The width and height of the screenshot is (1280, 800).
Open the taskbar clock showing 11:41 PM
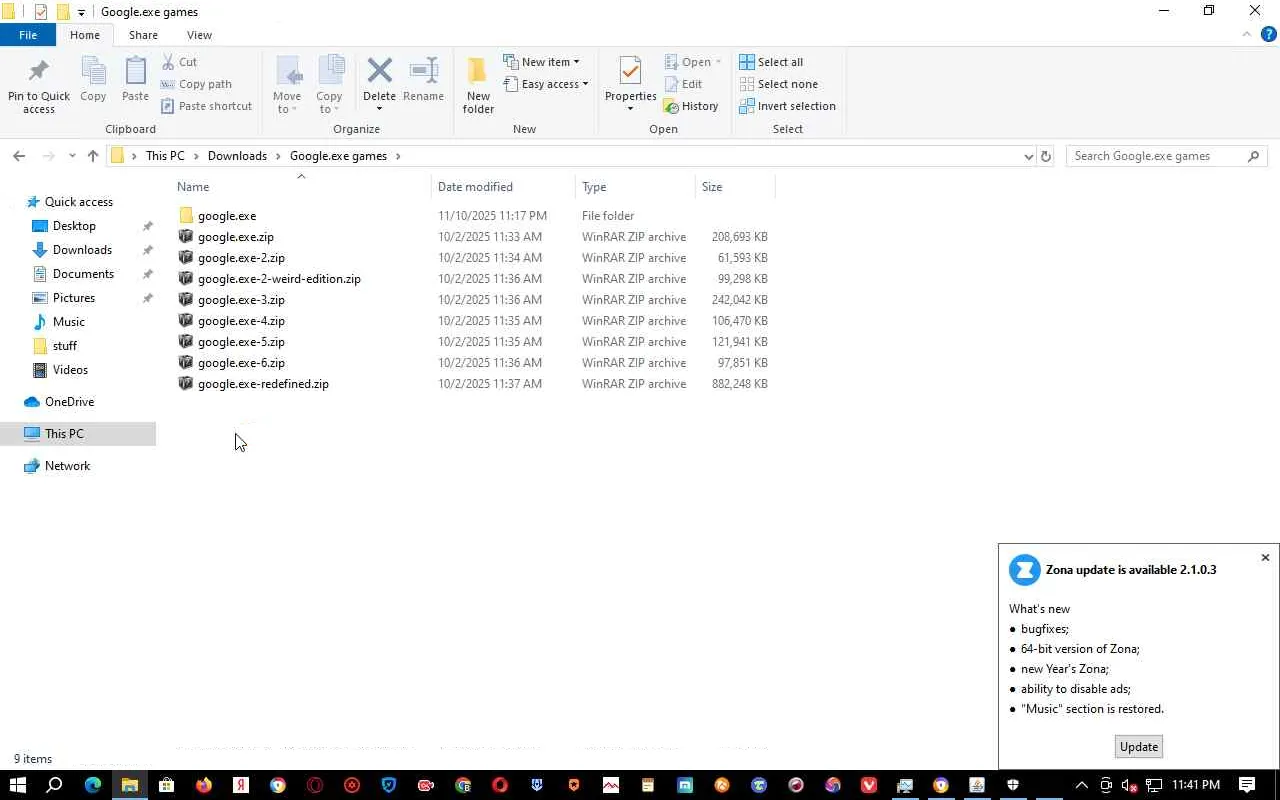1196,785
